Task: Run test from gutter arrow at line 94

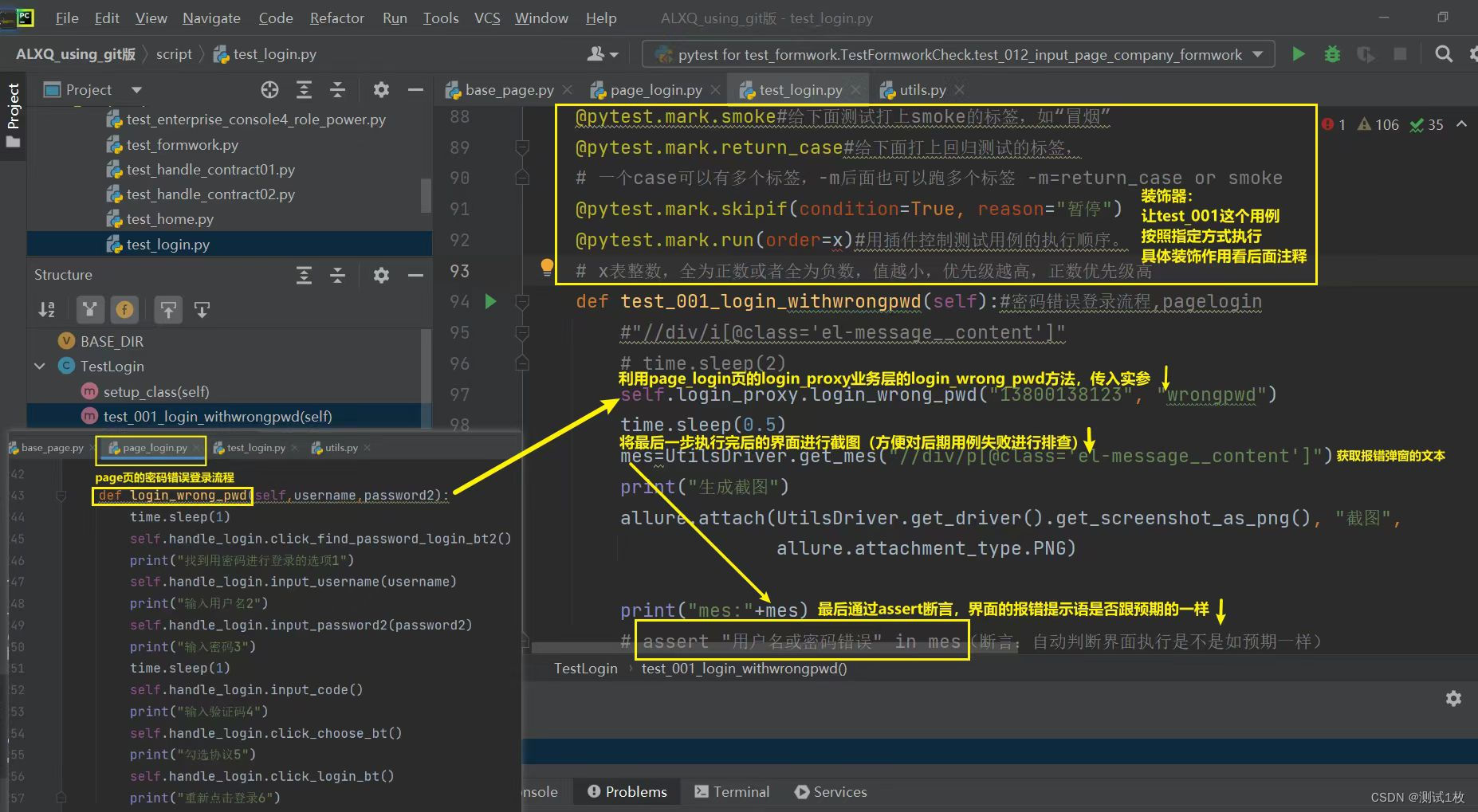Action: (491, 301)
